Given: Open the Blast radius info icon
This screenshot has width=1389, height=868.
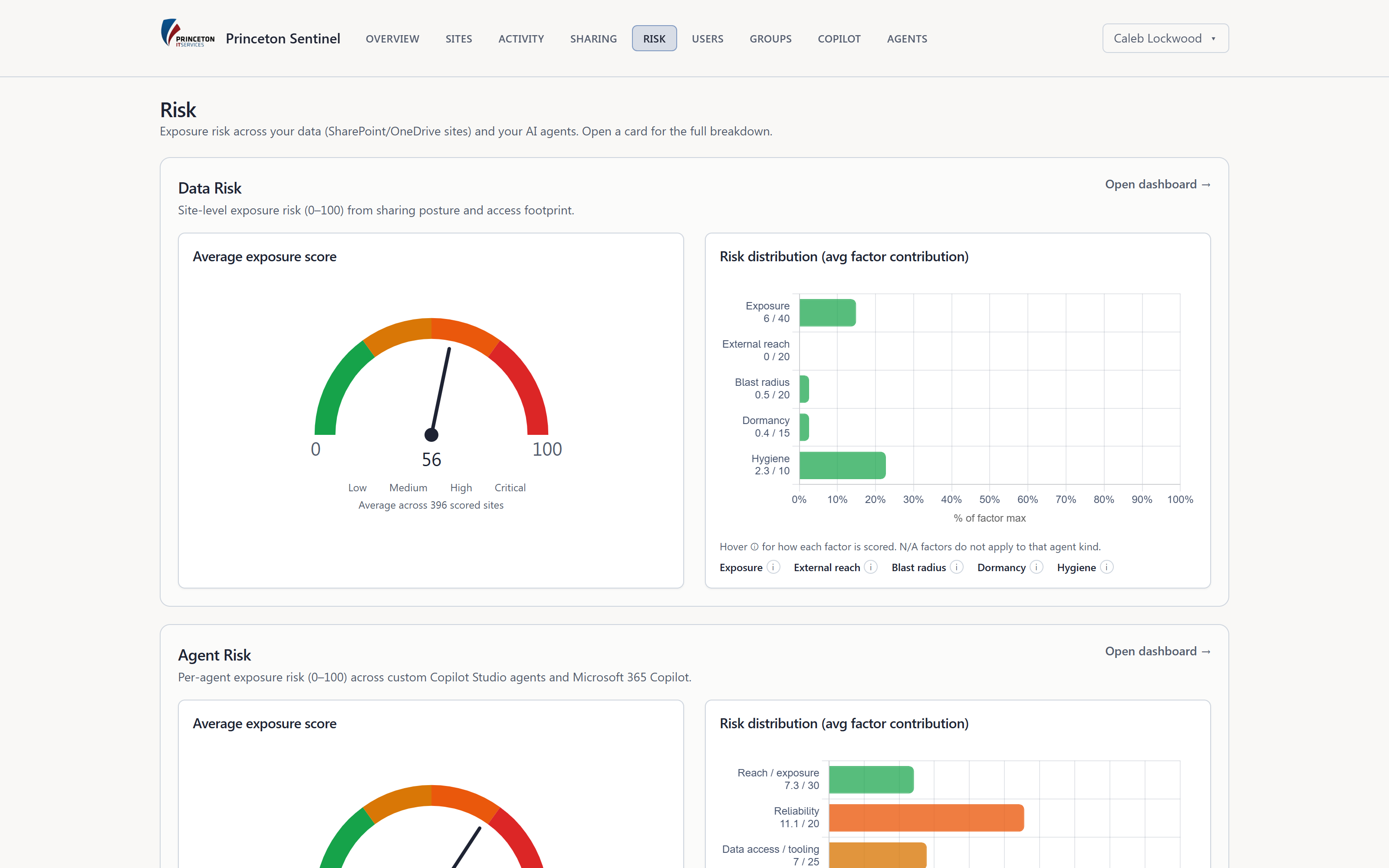Looking at the screenshot, I should coord(956,567).
